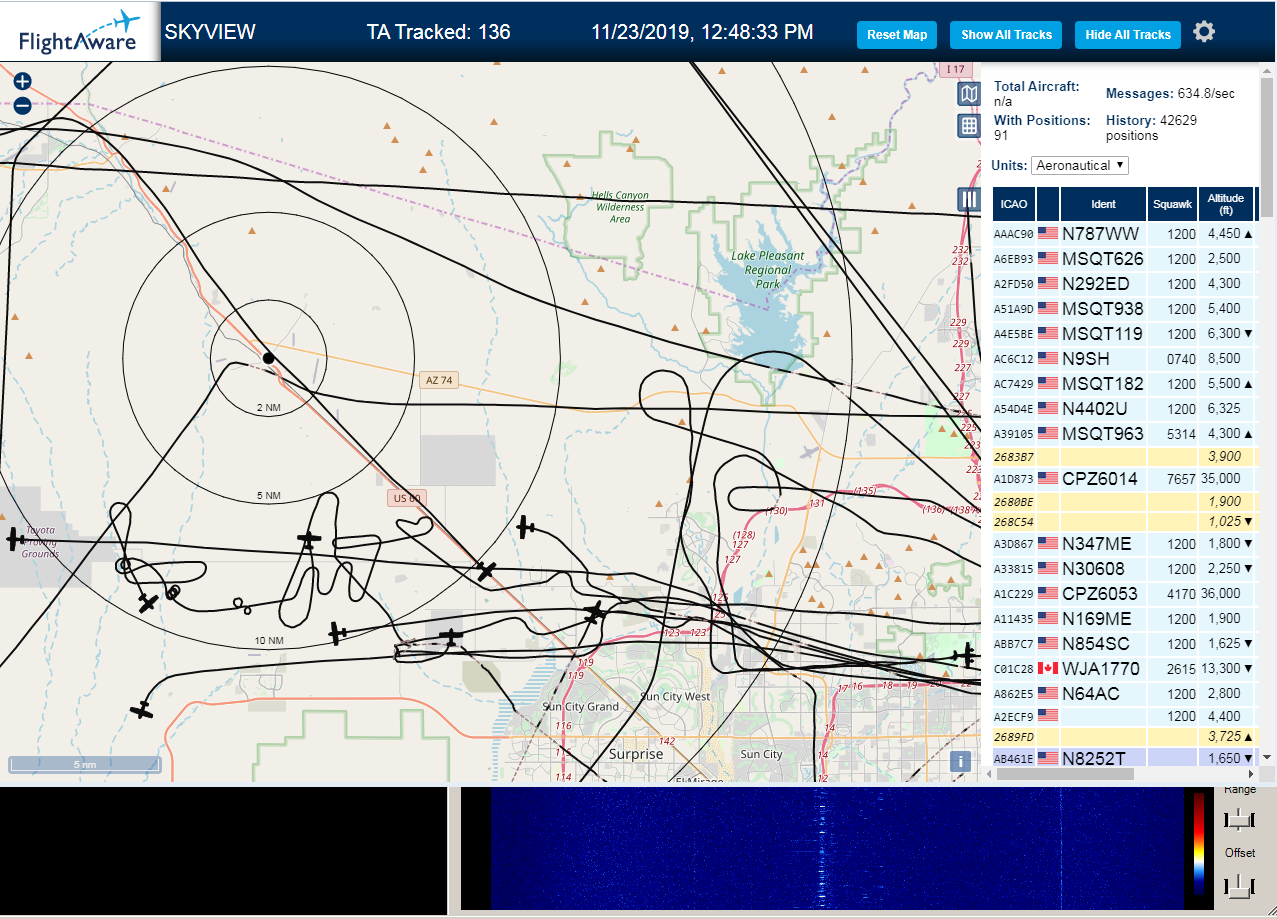Select the N9SH aircraft row

point(1124,358)
